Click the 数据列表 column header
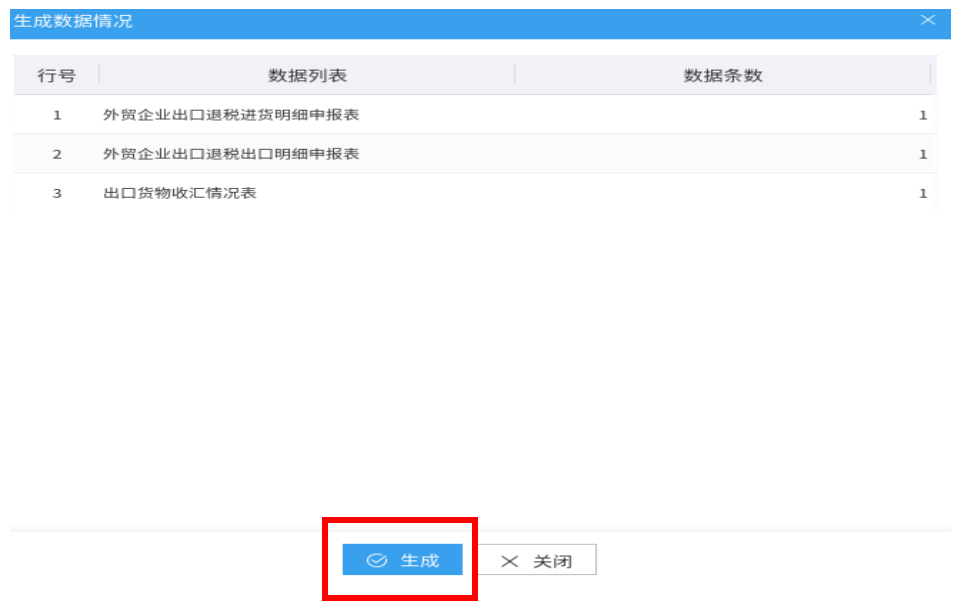957x612 pixels. pyautogui.click(x=307, y=76)
